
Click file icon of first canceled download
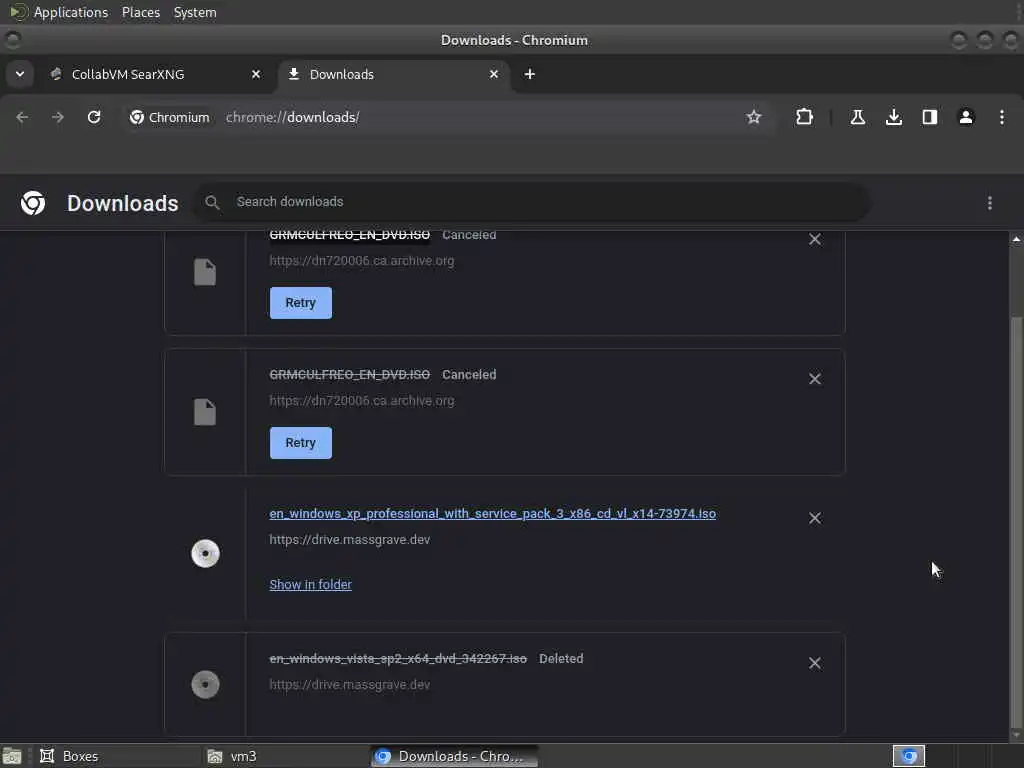(x=205, y=272)
